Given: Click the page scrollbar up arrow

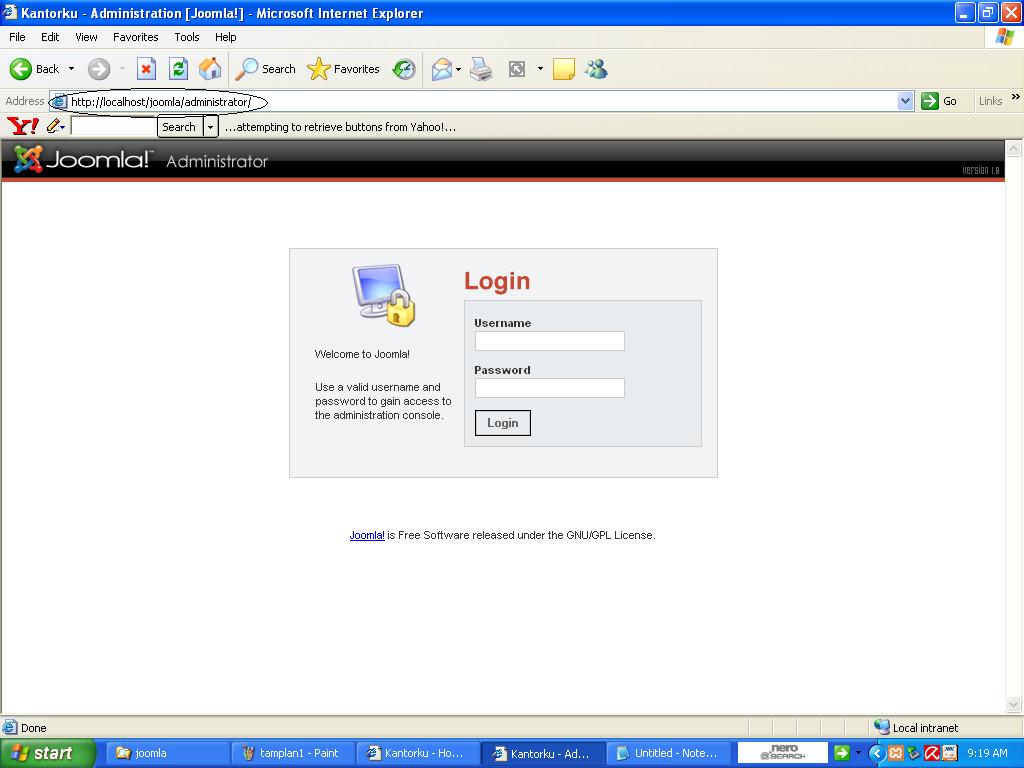Looking at the screenshot, I should [x=1014, y=149].
